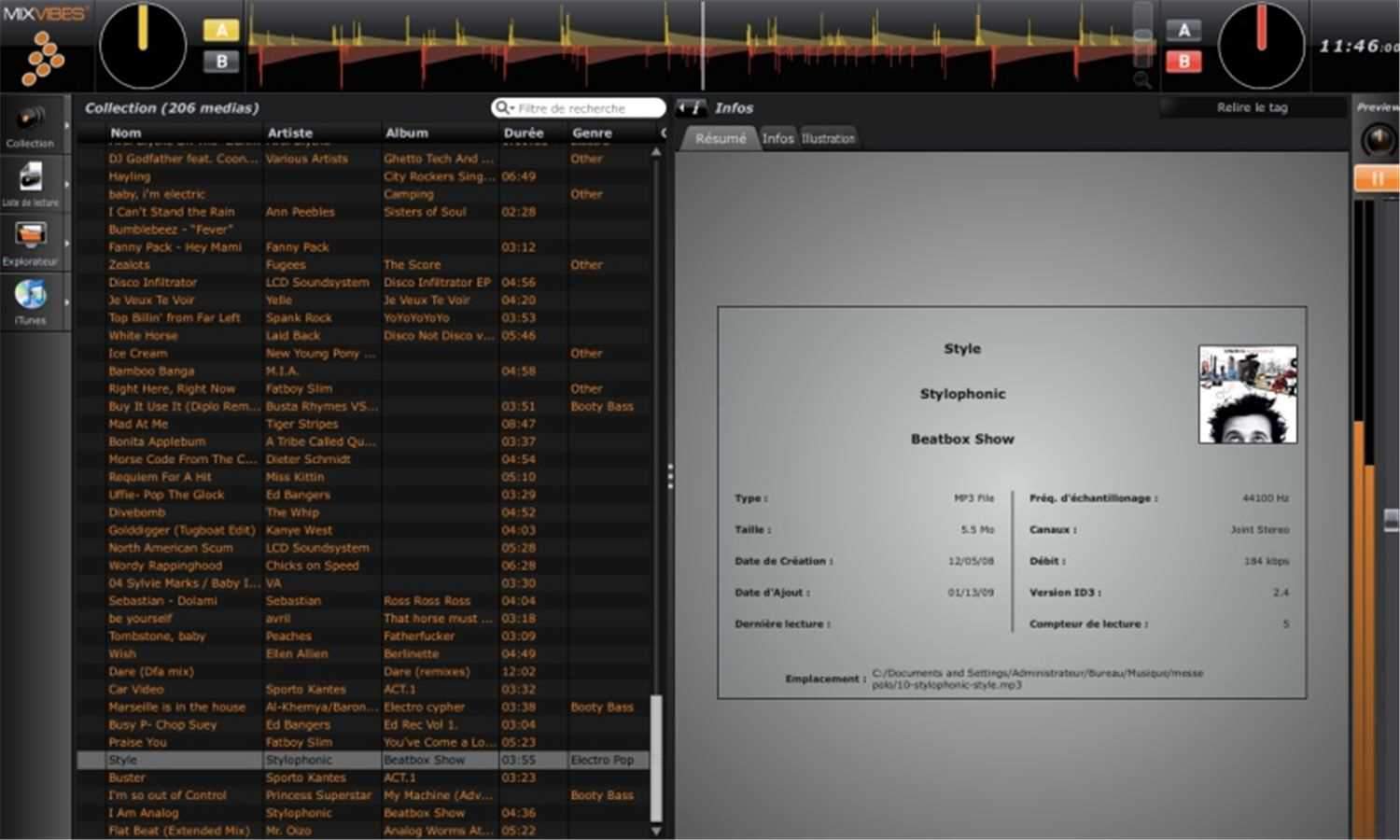The image size is (1400, 840).
Task: Expand the arrow beside iTunes
Action: pyautogui.click(x=67, y=302)
